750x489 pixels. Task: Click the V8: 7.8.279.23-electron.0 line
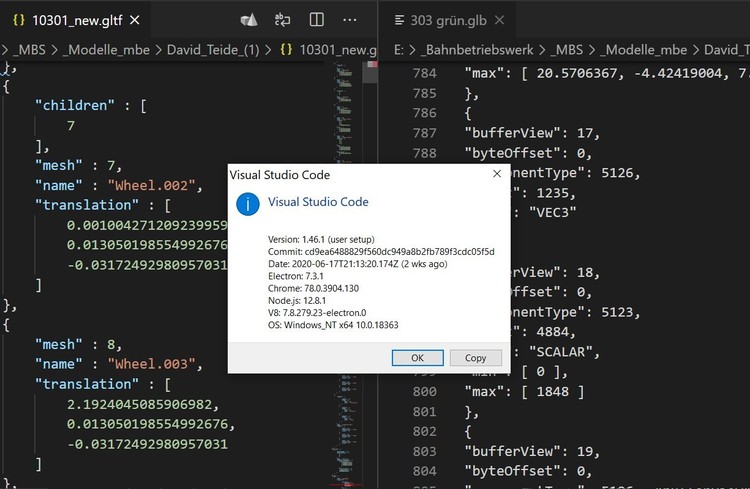(x=317, y=312)
